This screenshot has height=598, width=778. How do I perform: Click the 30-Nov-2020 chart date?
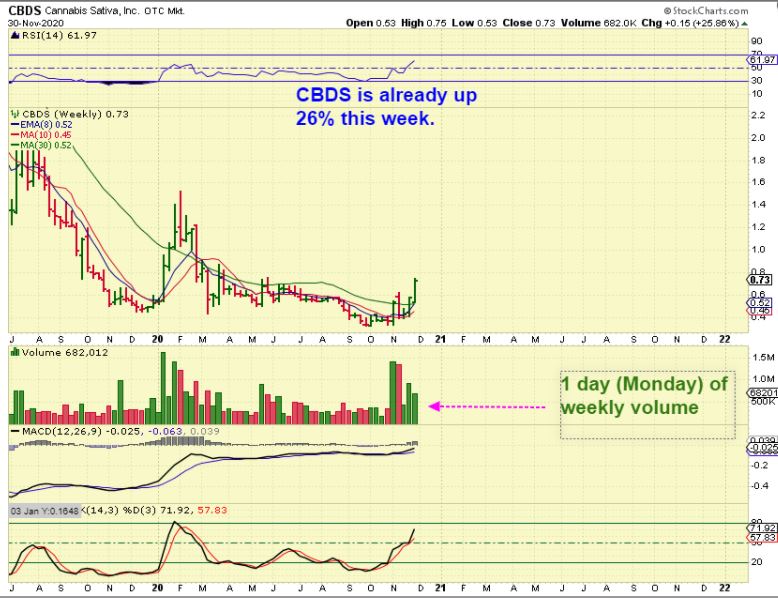(x=36, y=23)
